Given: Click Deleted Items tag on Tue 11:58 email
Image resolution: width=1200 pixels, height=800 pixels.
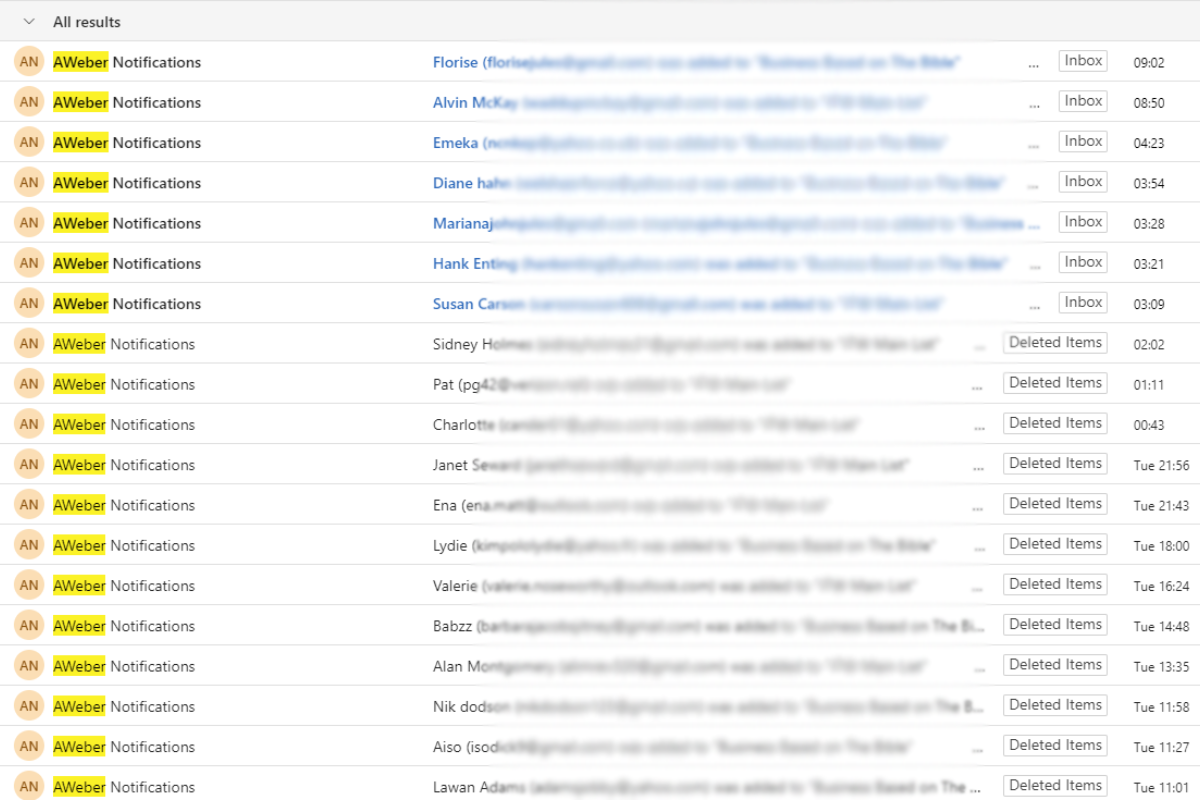Looking at the screenshot, I should [1055, 705].
